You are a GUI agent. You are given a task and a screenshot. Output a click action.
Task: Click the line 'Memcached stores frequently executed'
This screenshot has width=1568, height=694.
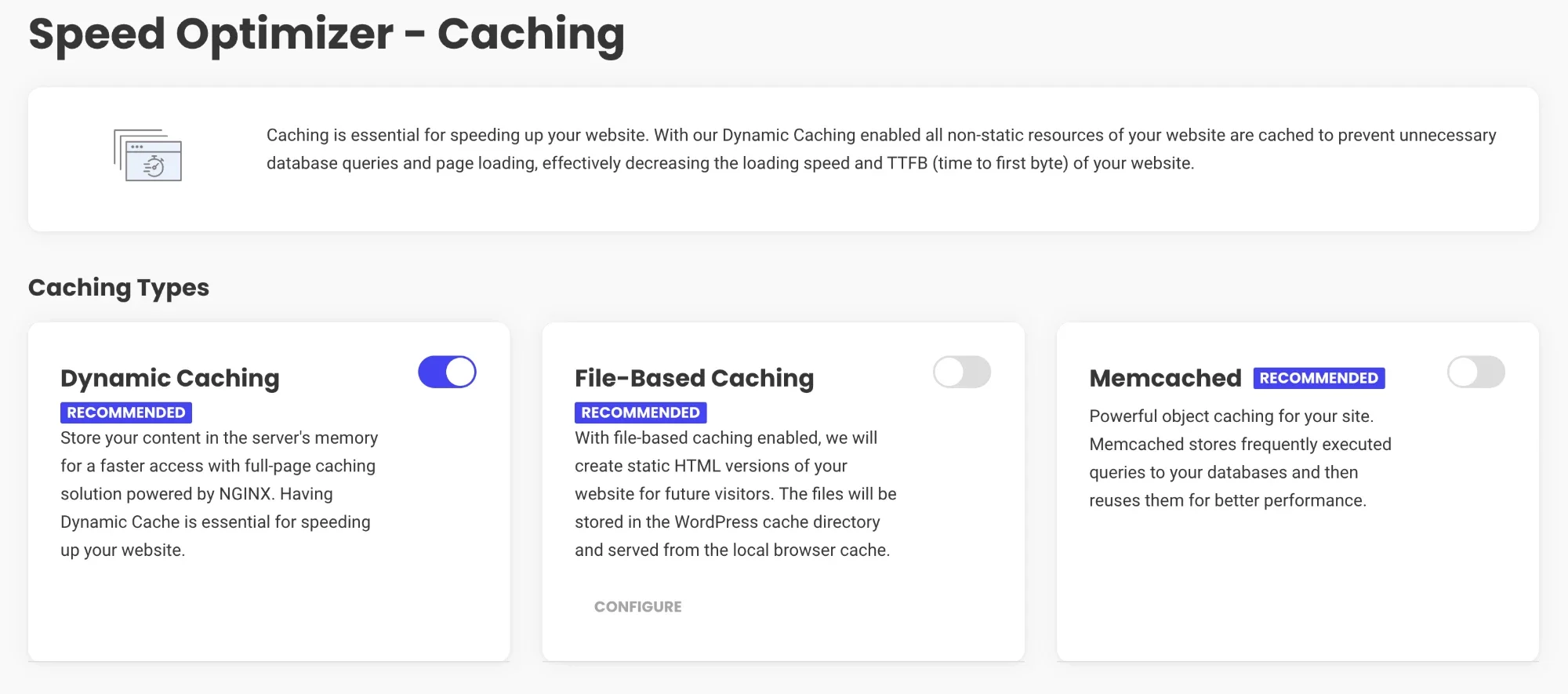point(1240,445)
